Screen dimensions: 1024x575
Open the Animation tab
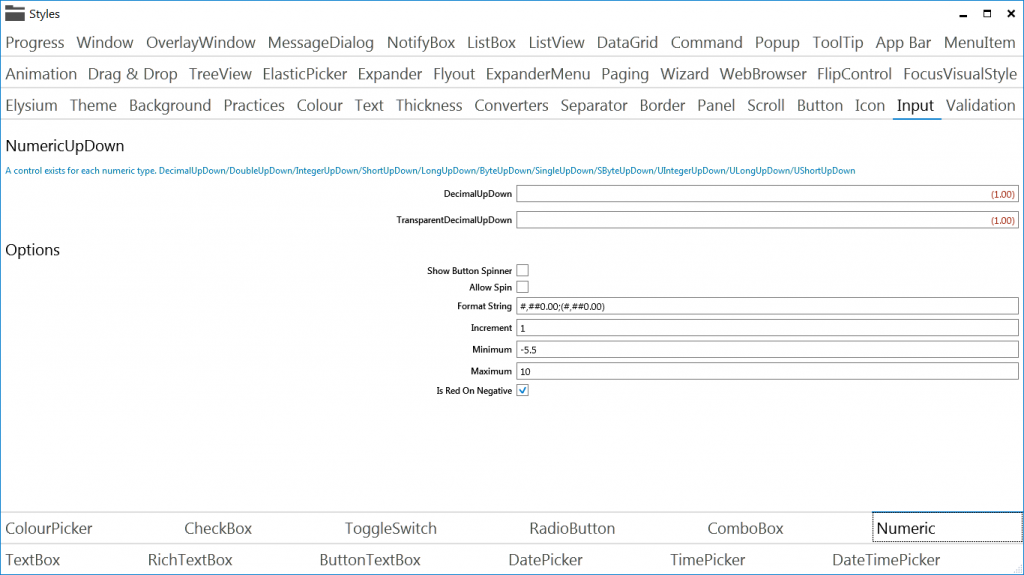pos(41,74)
